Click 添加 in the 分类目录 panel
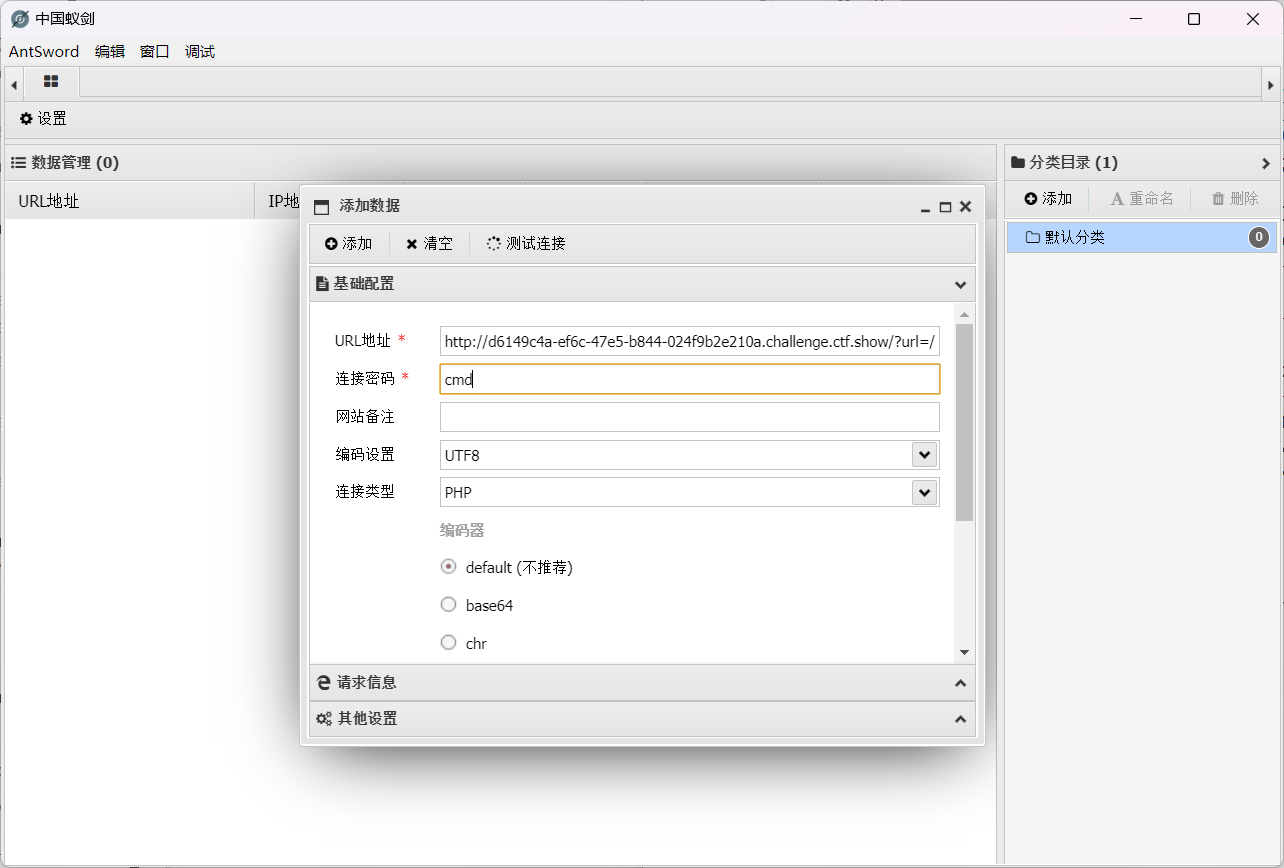Image resolution: width=1284 pixels, height=868 pixels. [x=1048, y=199]
